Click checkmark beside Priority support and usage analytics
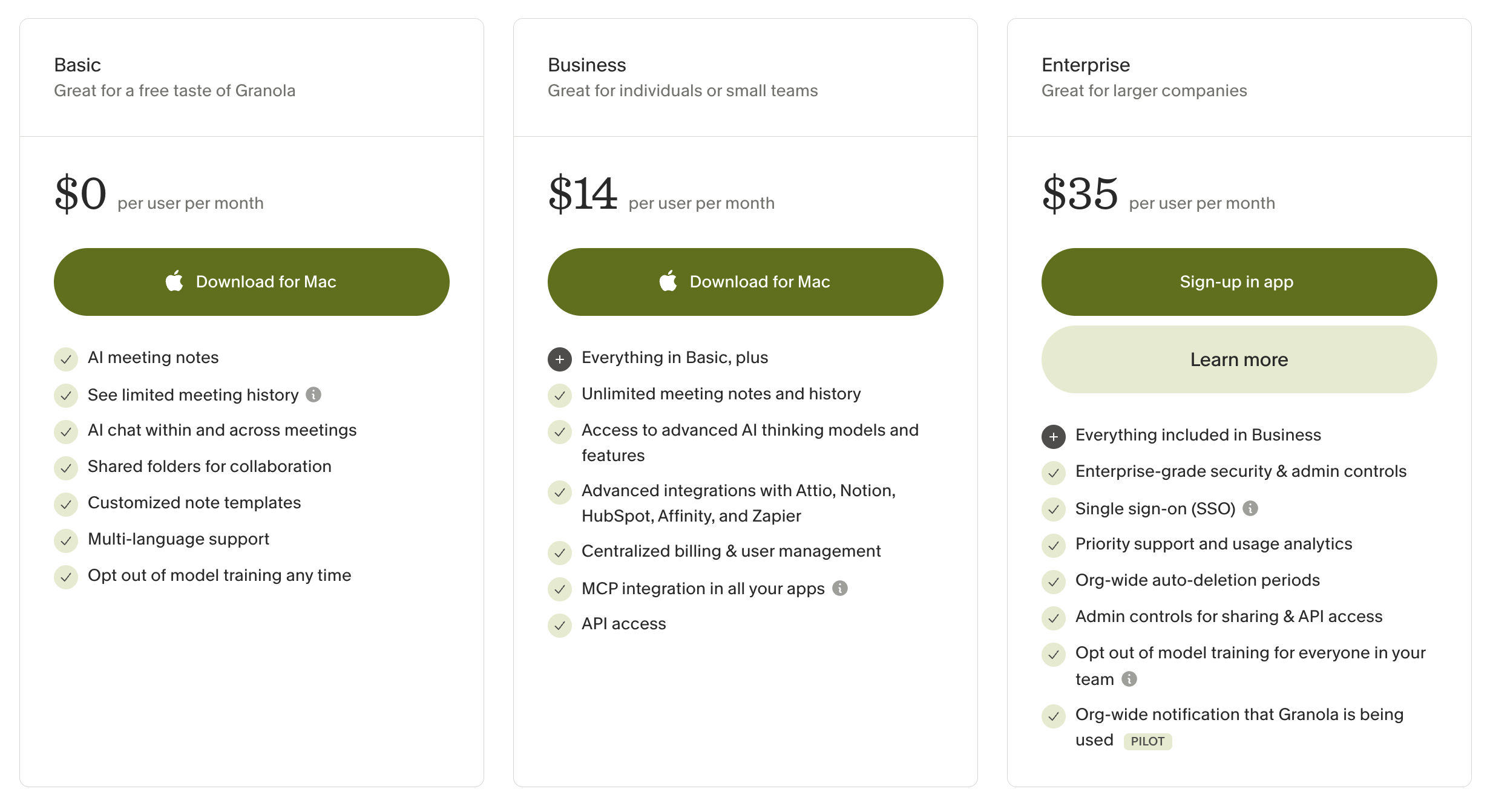 pyautogui.click(x=1054, y=546)
